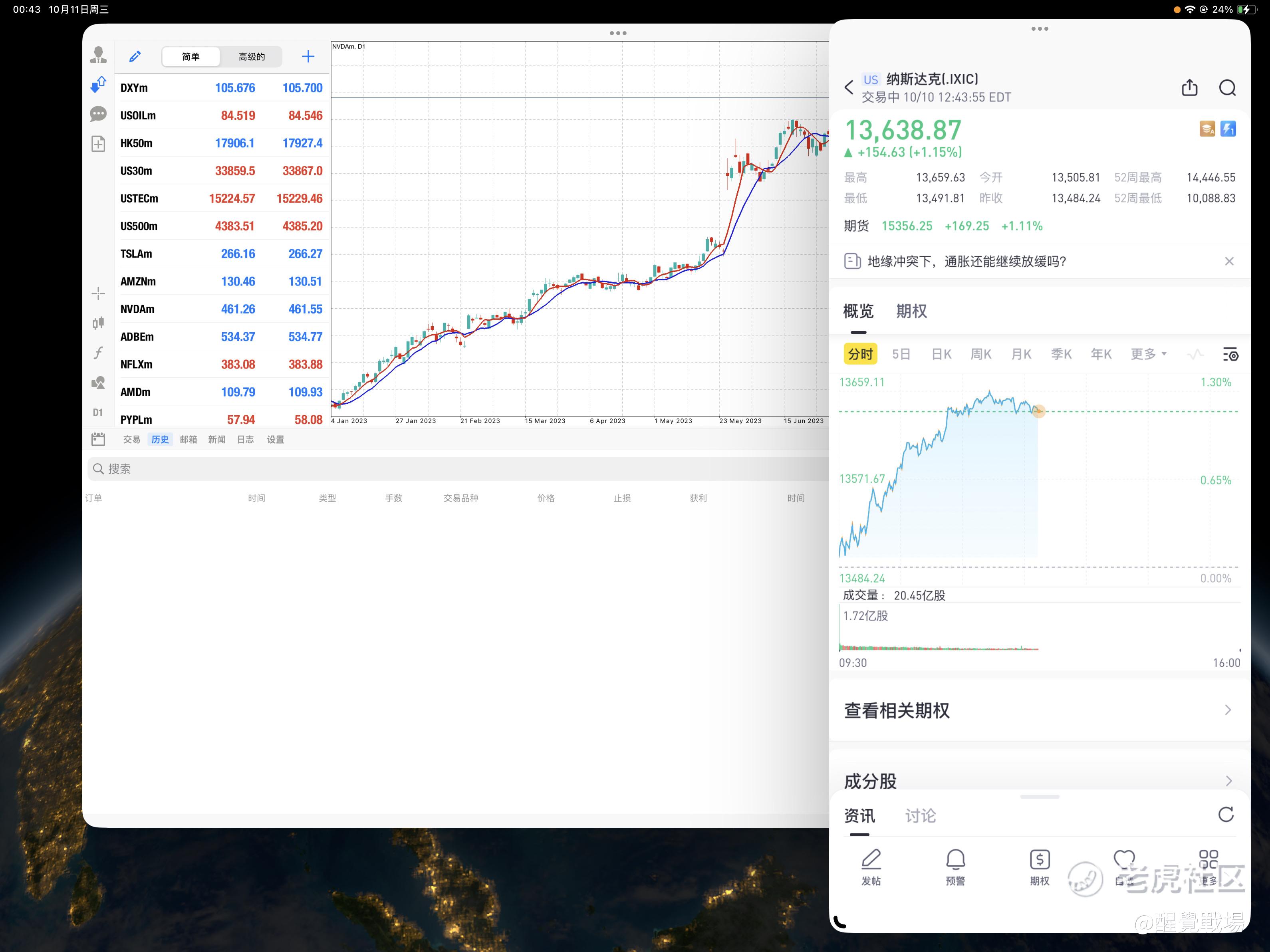The width and height of the screenshot is (1270, 952).
Task: Tap the 期货 futures quote 15356.25
Action: pyautogui.click(x=907, y=226)
